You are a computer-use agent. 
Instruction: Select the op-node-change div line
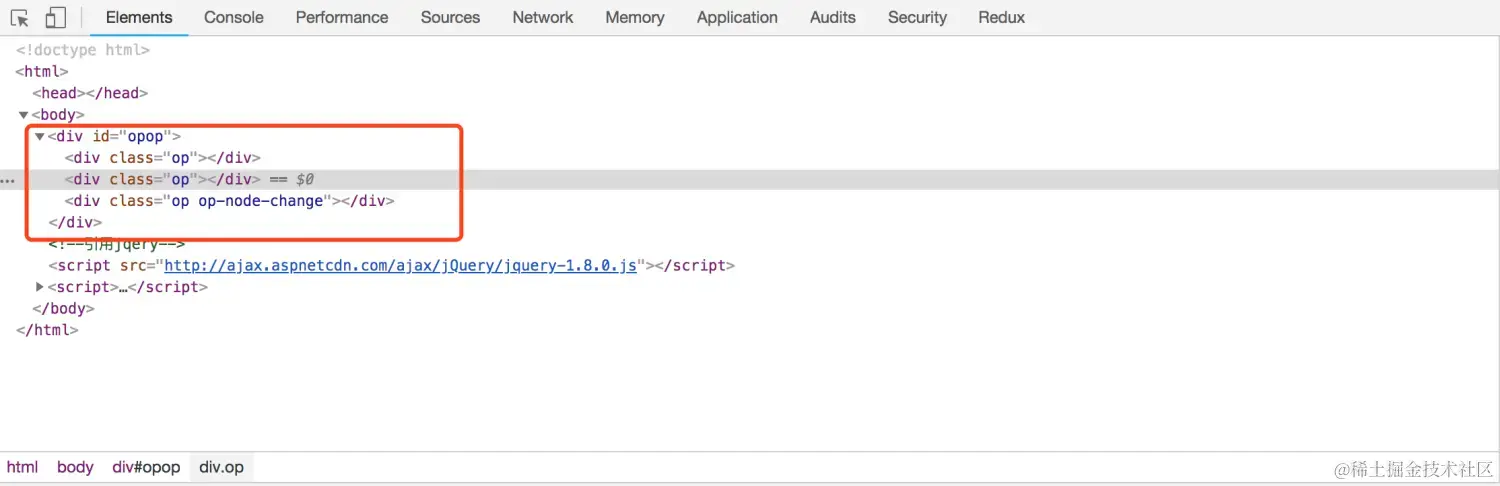(229, 201)
